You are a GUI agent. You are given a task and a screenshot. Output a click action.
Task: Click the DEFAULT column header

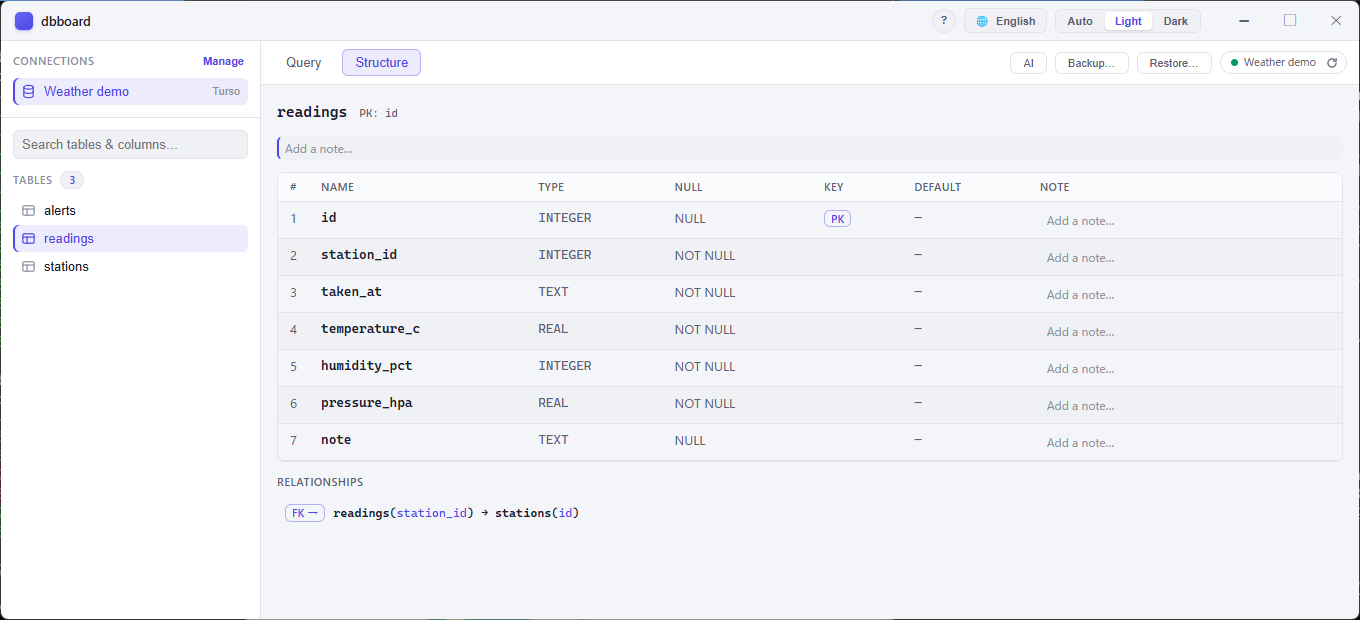pyautogui.click(x=937, y=187)
